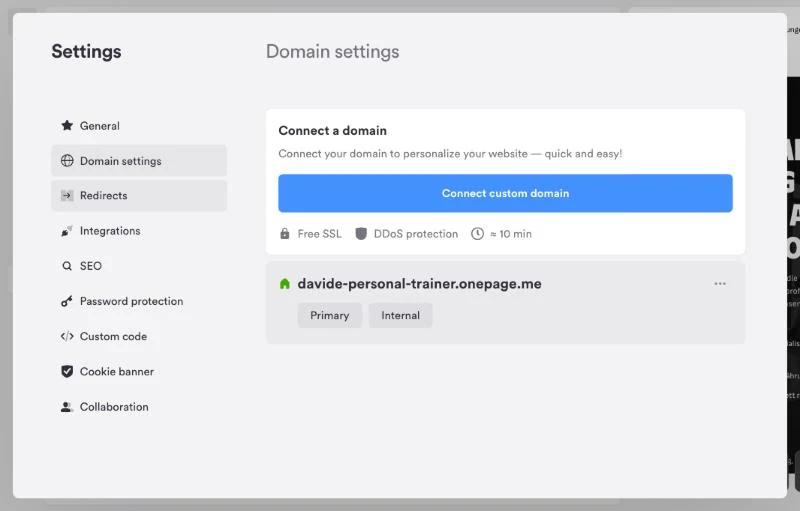This screenshot has width=800, height=511.
Task: Click the Free SSL label
Action: coord(319,234)
